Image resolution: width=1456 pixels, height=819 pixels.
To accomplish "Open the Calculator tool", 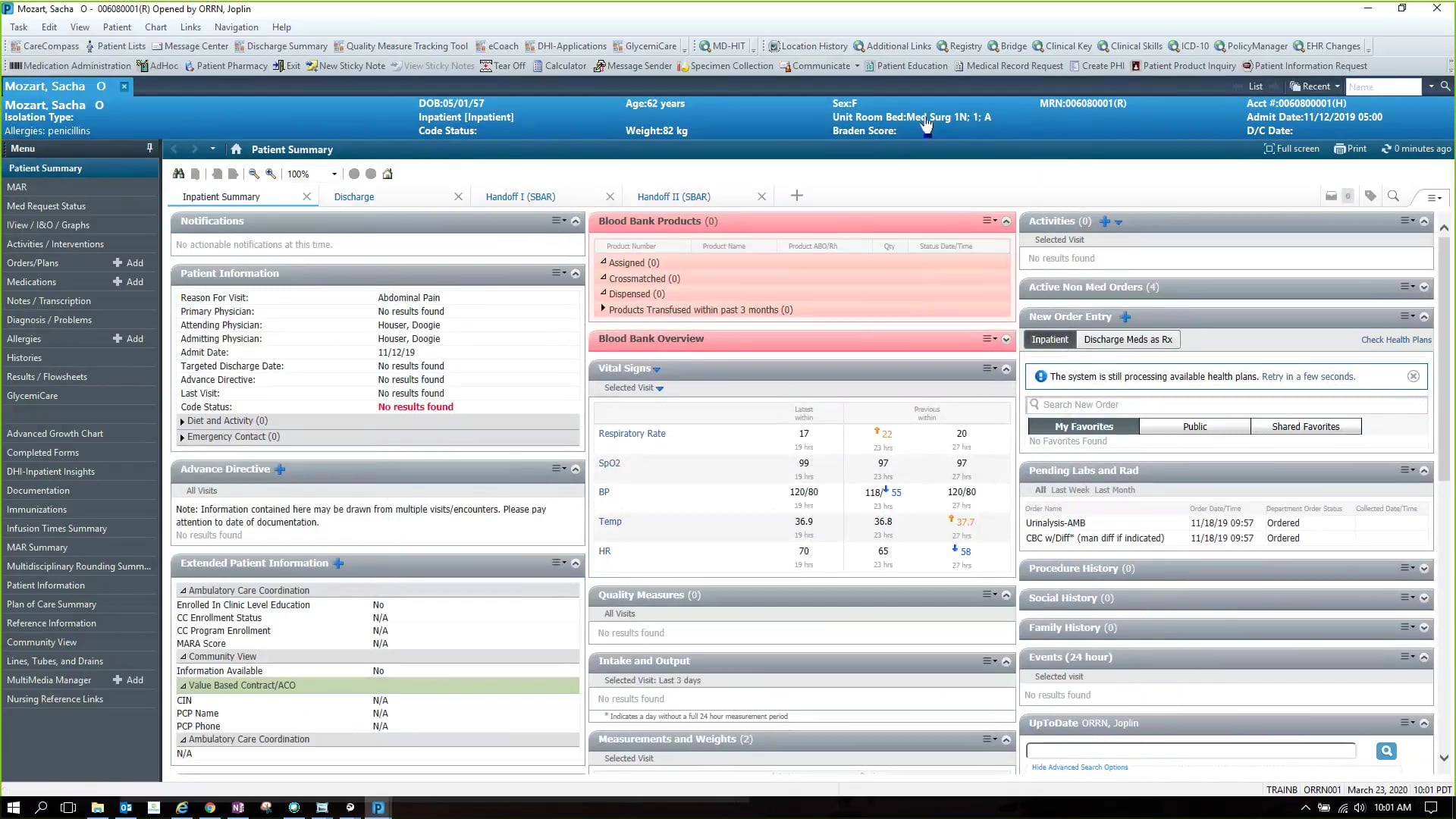I will pos(560,66).
